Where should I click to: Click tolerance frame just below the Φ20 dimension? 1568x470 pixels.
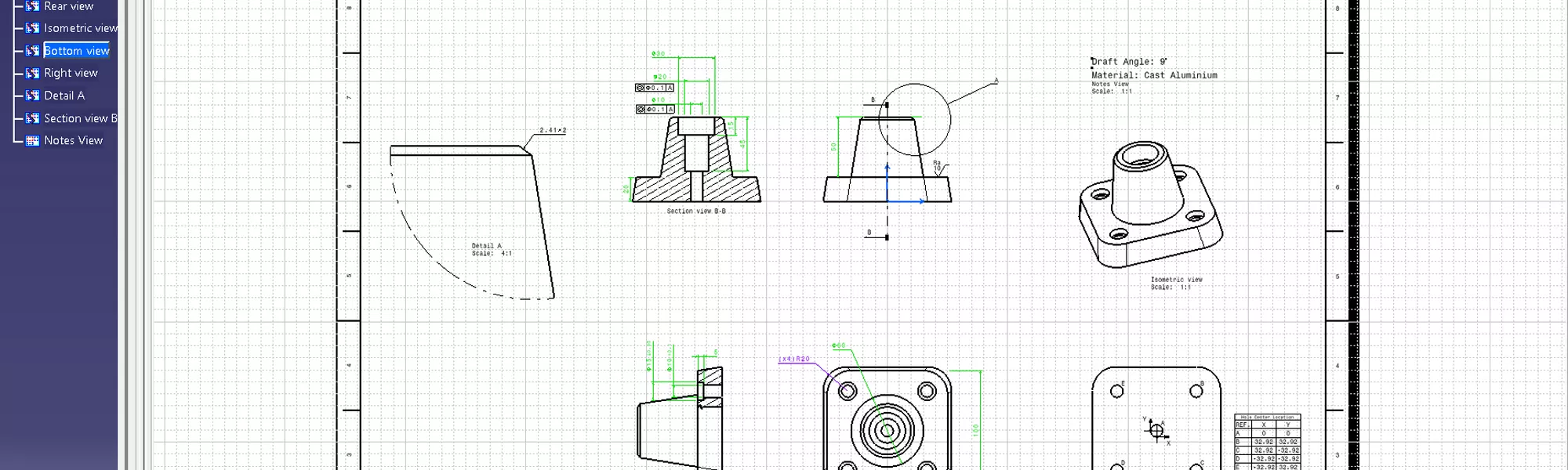655,88
